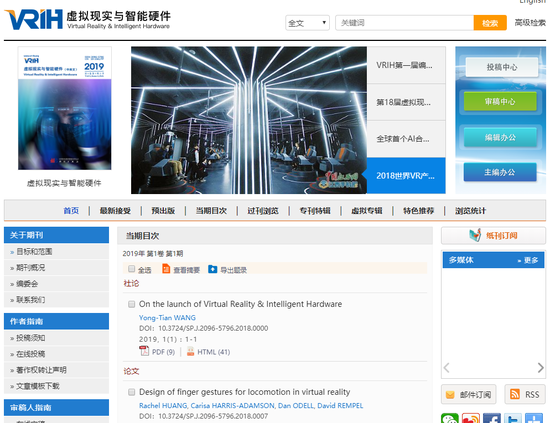Click the PDF icon for first article
This screenshot has width=550, height=423.
point(144,351)
